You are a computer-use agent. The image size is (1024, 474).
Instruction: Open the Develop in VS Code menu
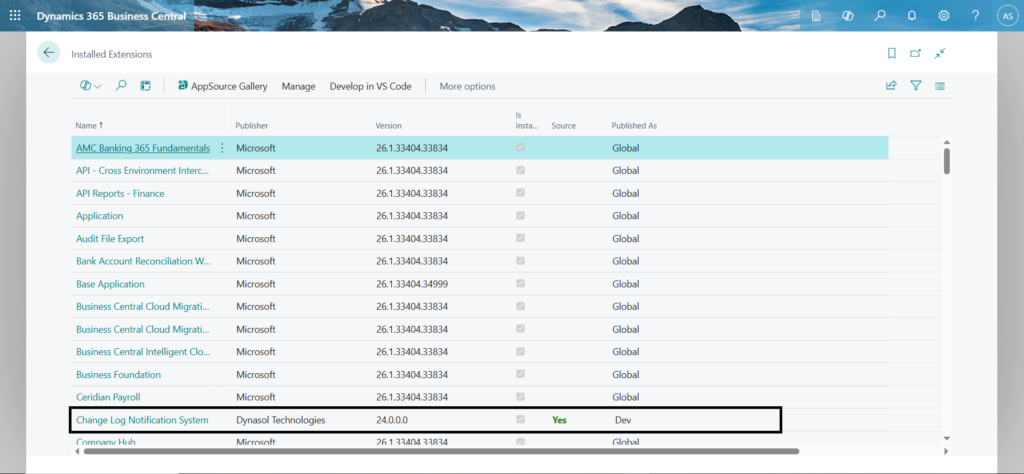pos(370,86)
